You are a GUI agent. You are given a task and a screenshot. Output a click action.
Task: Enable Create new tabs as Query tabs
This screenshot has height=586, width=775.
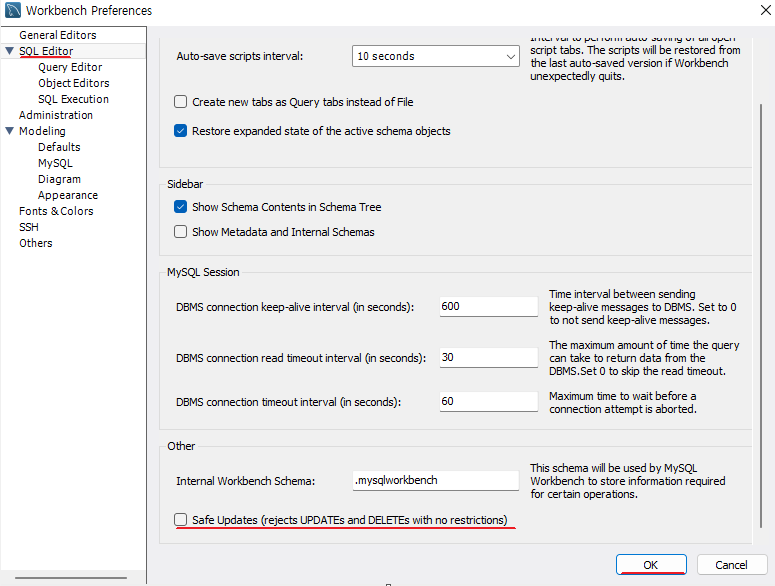(180, 102)
